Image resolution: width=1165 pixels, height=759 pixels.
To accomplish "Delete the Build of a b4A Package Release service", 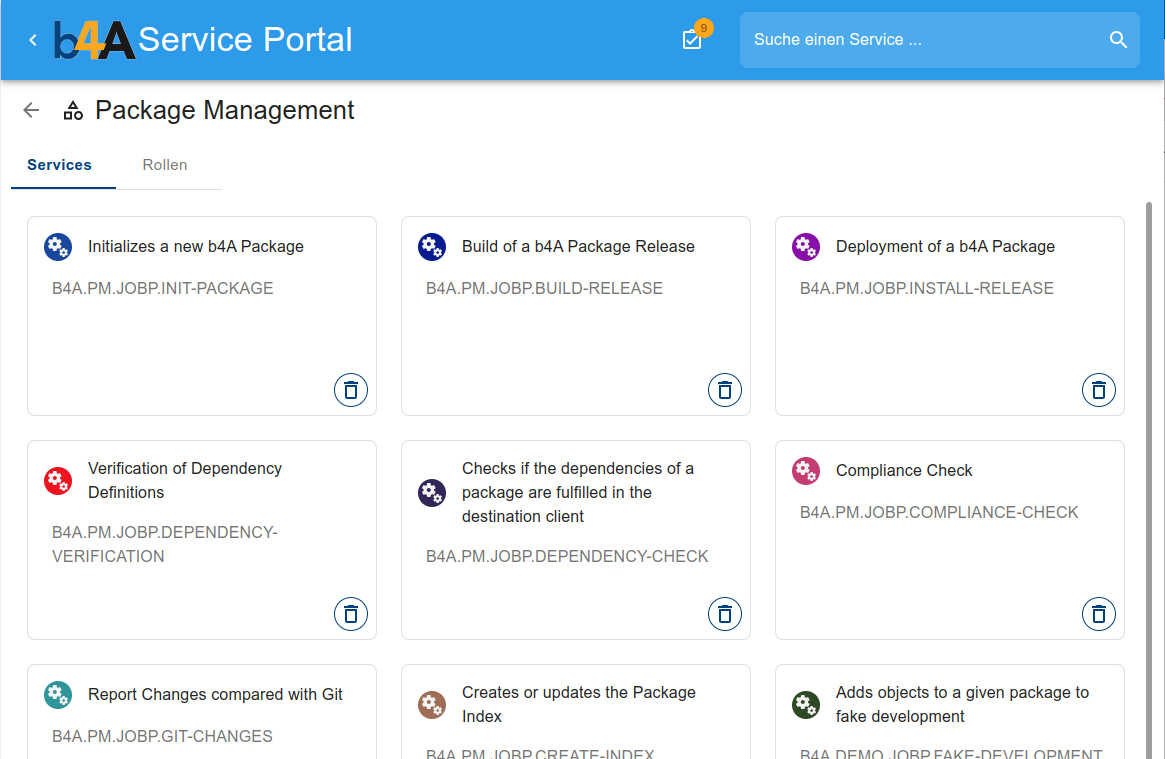I will click(x=724, y=390).
